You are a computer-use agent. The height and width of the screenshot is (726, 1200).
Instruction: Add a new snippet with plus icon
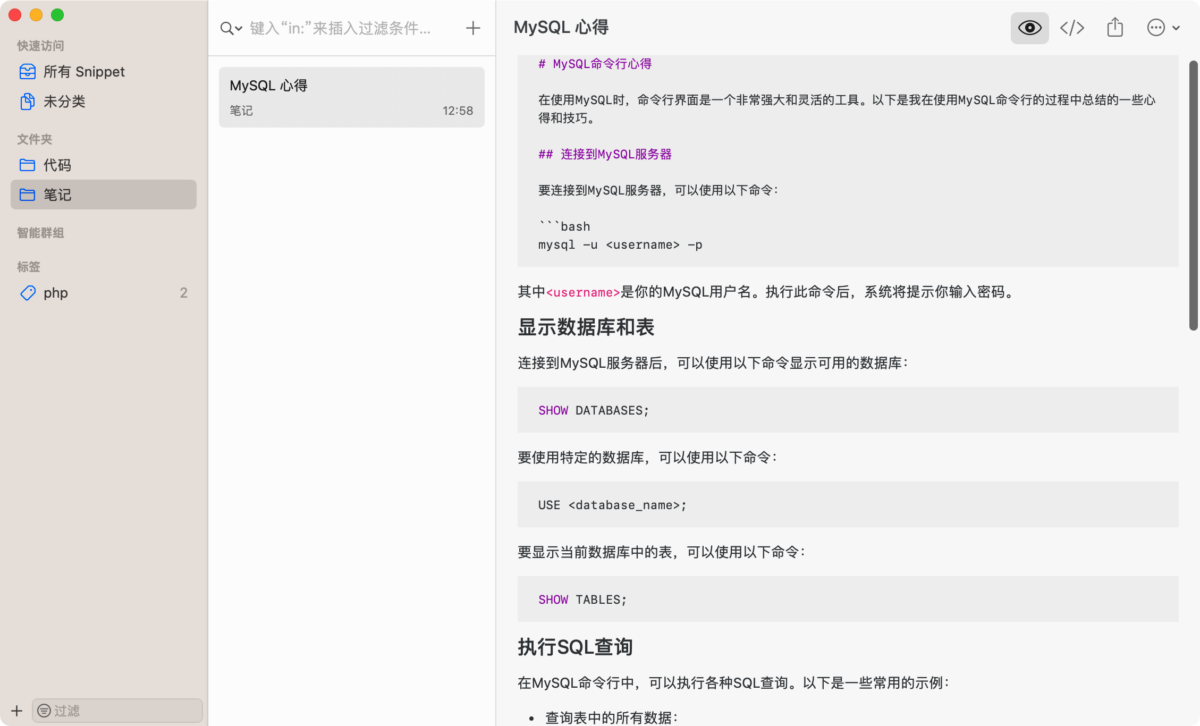click(x=474, y=28)
